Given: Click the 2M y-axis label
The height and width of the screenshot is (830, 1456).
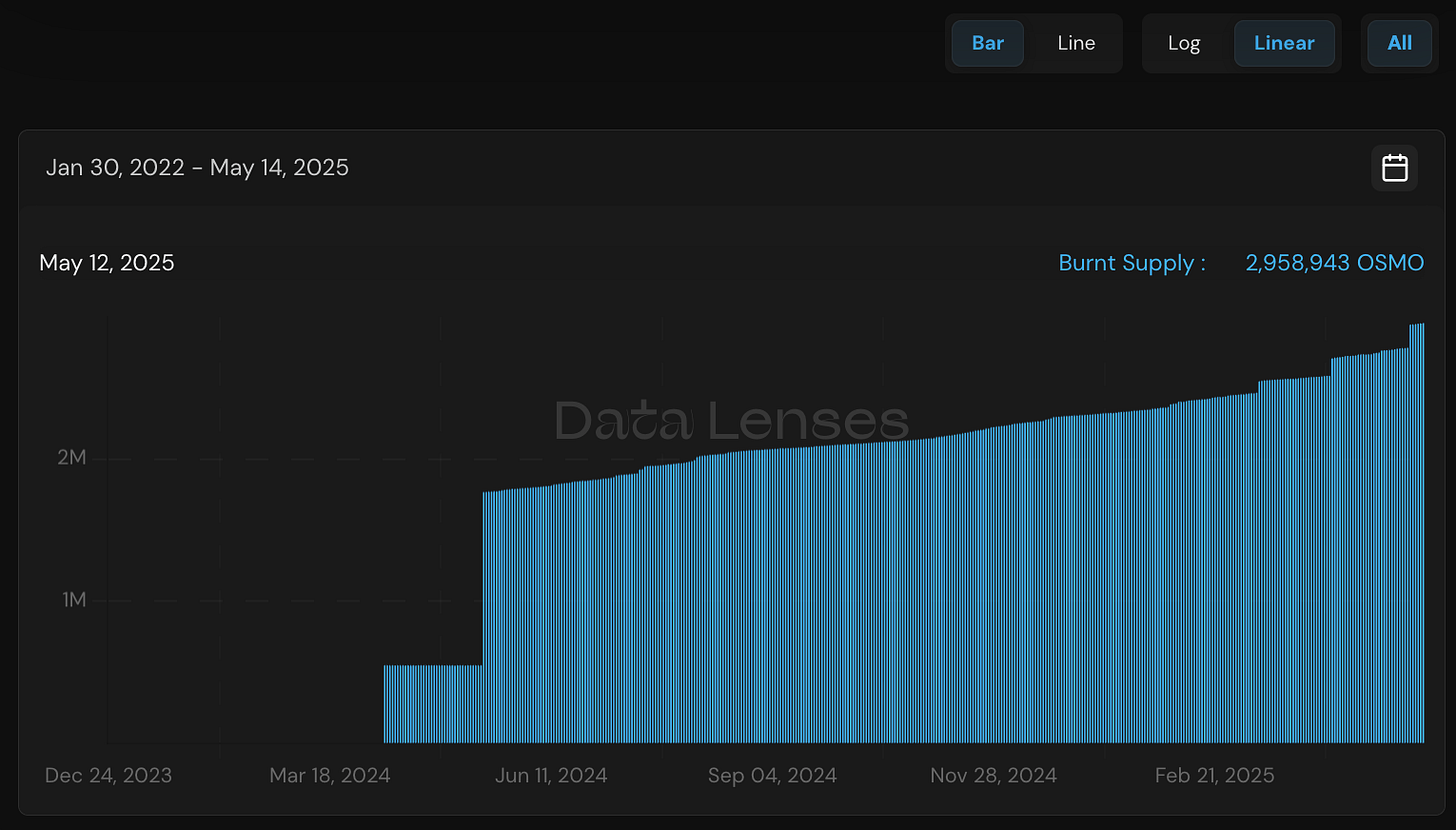Looking at the screenshot, I should pos(72,458).
